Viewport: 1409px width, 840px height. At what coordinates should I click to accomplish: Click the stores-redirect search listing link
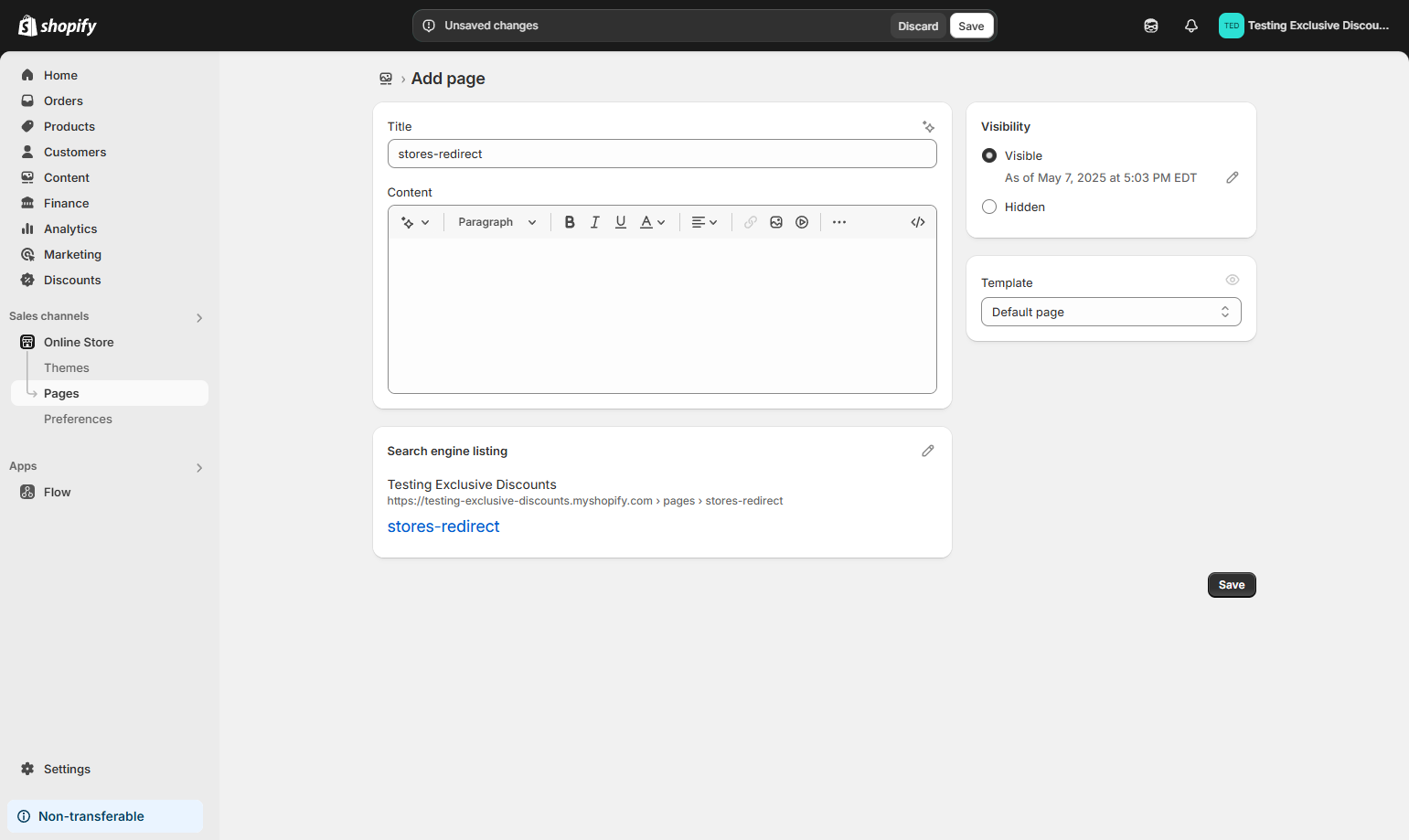point(443,526)
